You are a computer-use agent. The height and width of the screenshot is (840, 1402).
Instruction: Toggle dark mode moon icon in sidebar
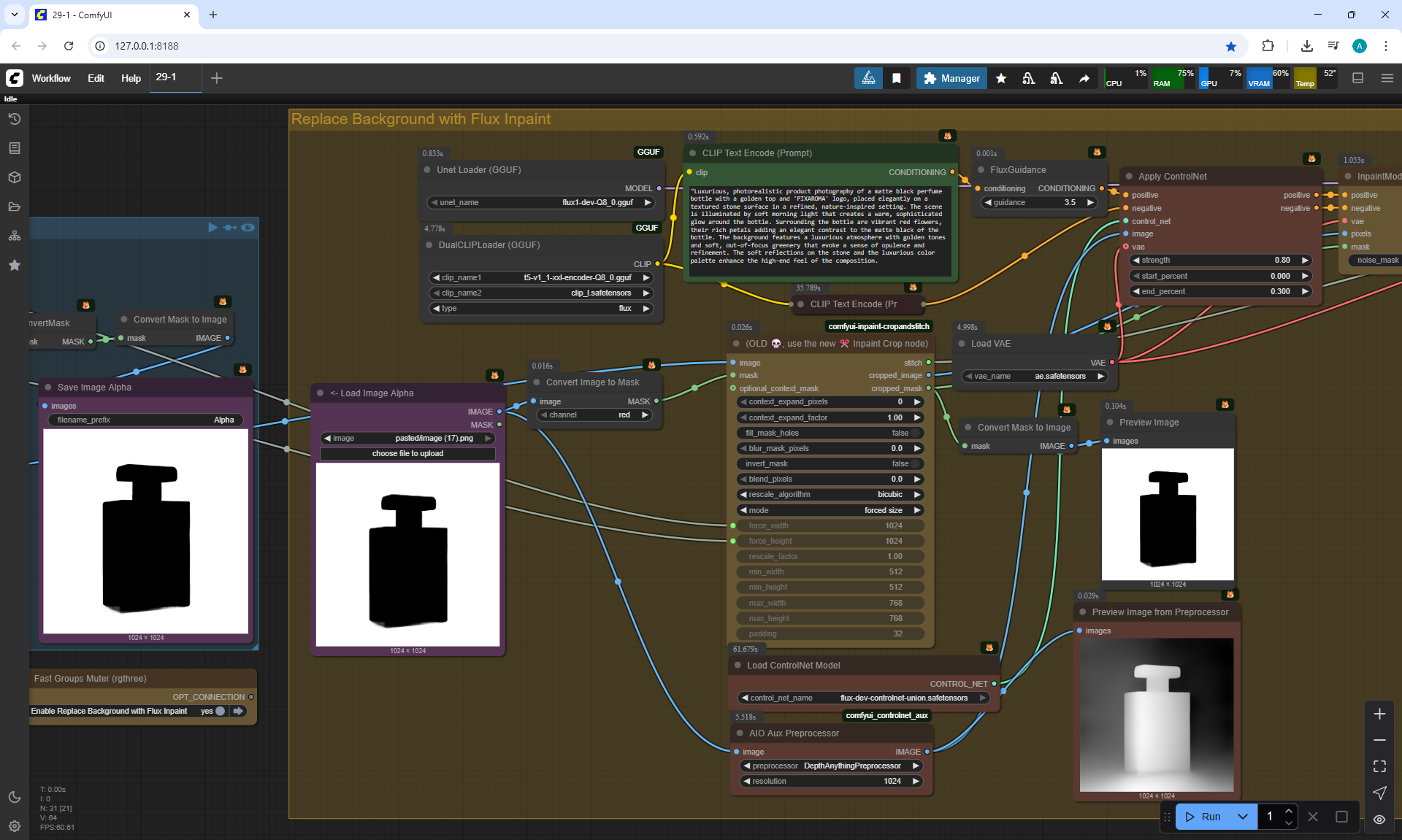point(15,797)
